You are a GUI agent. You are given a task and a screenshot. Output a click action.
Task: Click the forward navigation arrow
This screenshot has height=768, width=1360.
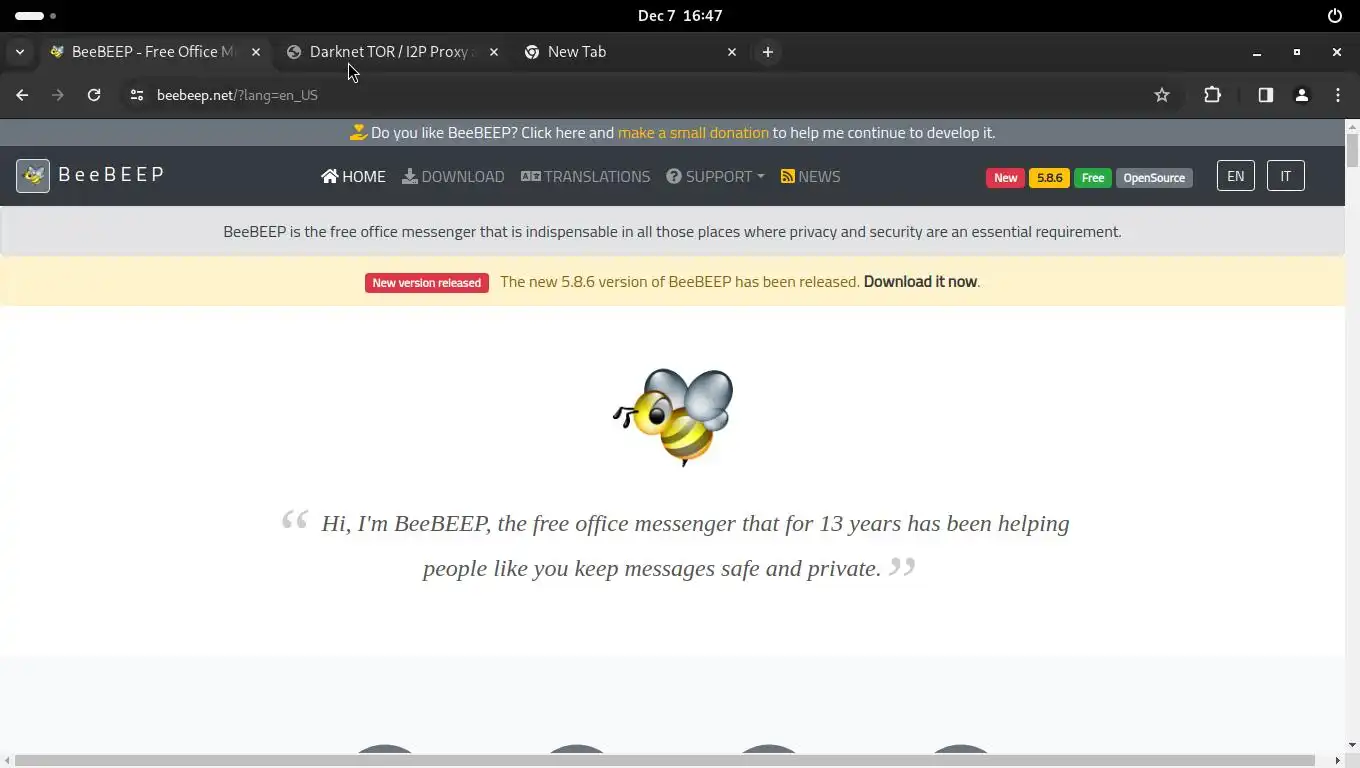[x=58, y=95]
